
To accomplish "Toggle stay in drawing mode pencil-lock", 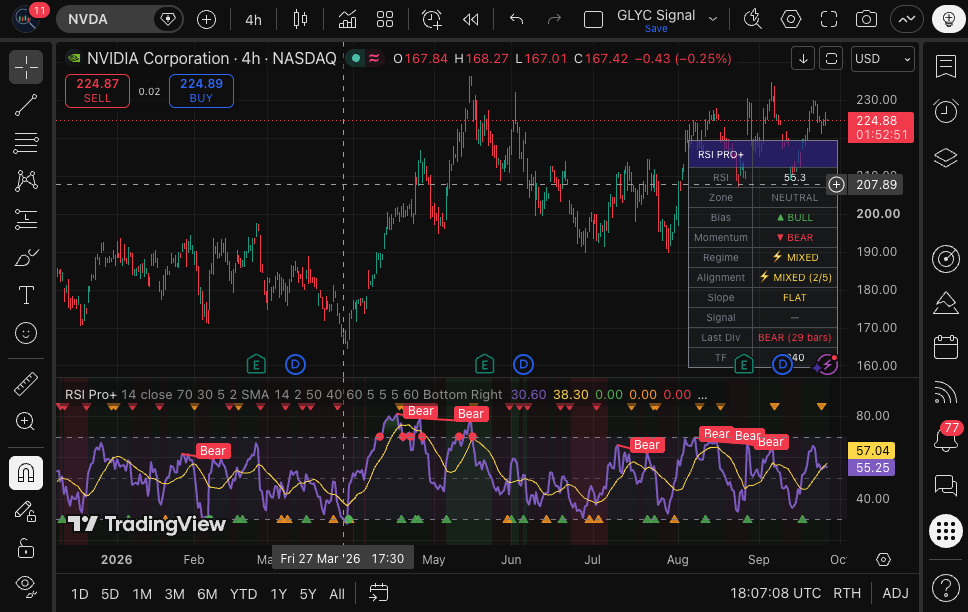I will coord(26,511).
